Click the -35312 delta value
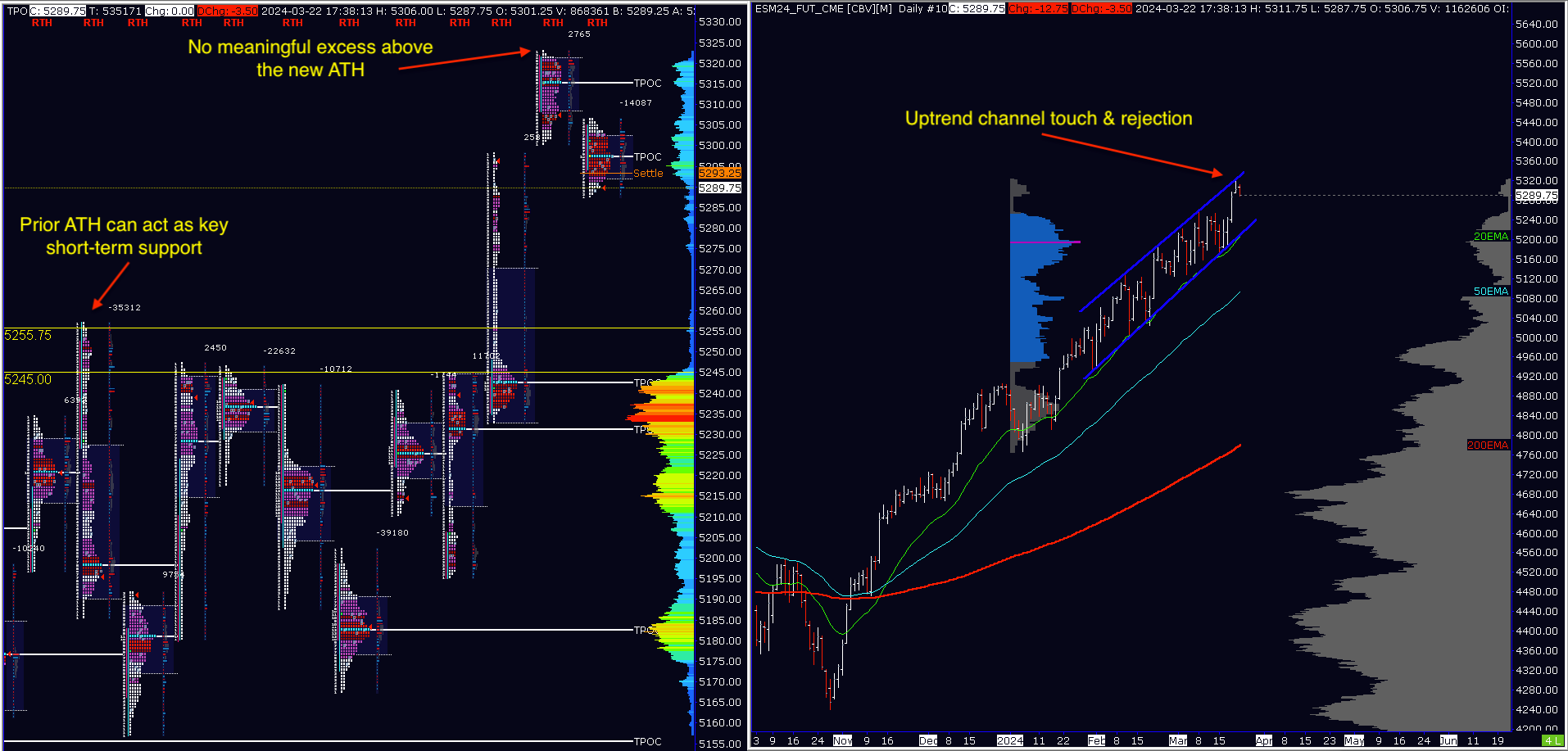The height and width of the screenshot is (751, 1568). coord(125,308)
